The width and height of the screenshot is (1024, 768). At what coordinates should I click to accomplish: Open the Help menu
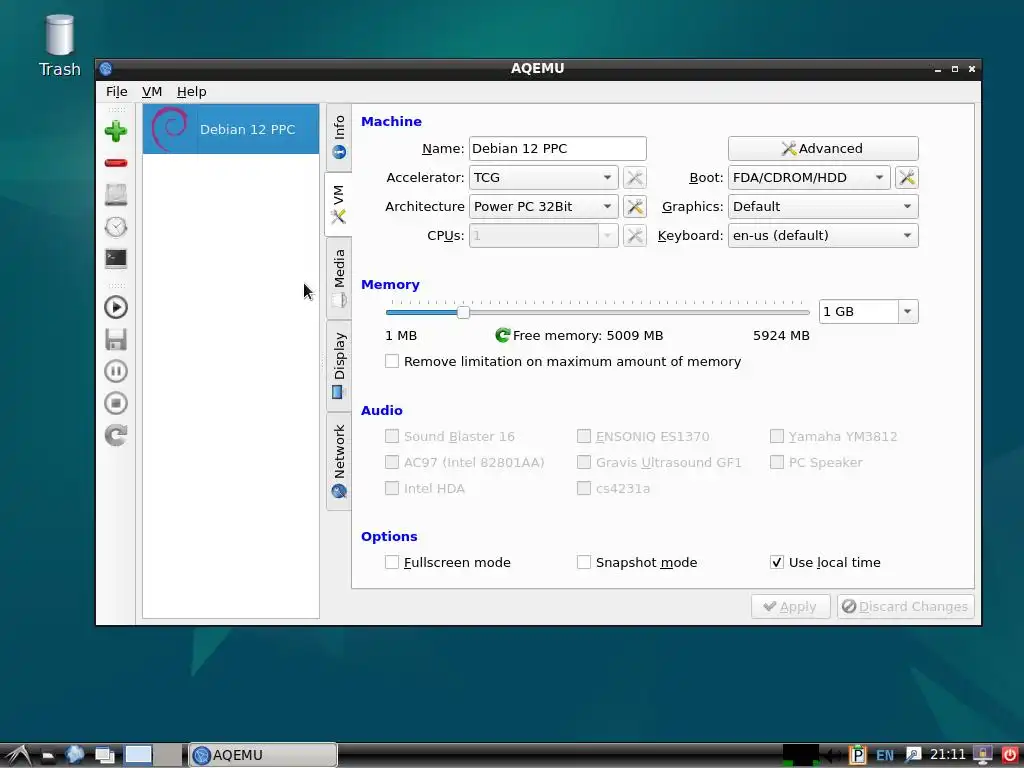[x=191, y=91]
